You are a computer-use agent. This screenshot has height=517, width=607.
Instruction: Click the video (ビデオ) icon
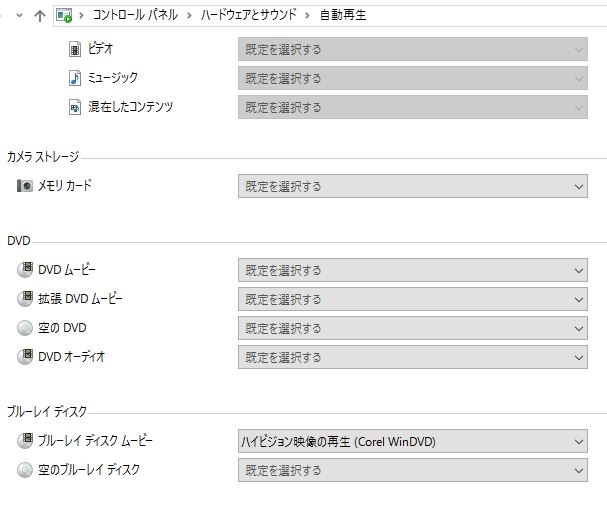pos(74,48)
